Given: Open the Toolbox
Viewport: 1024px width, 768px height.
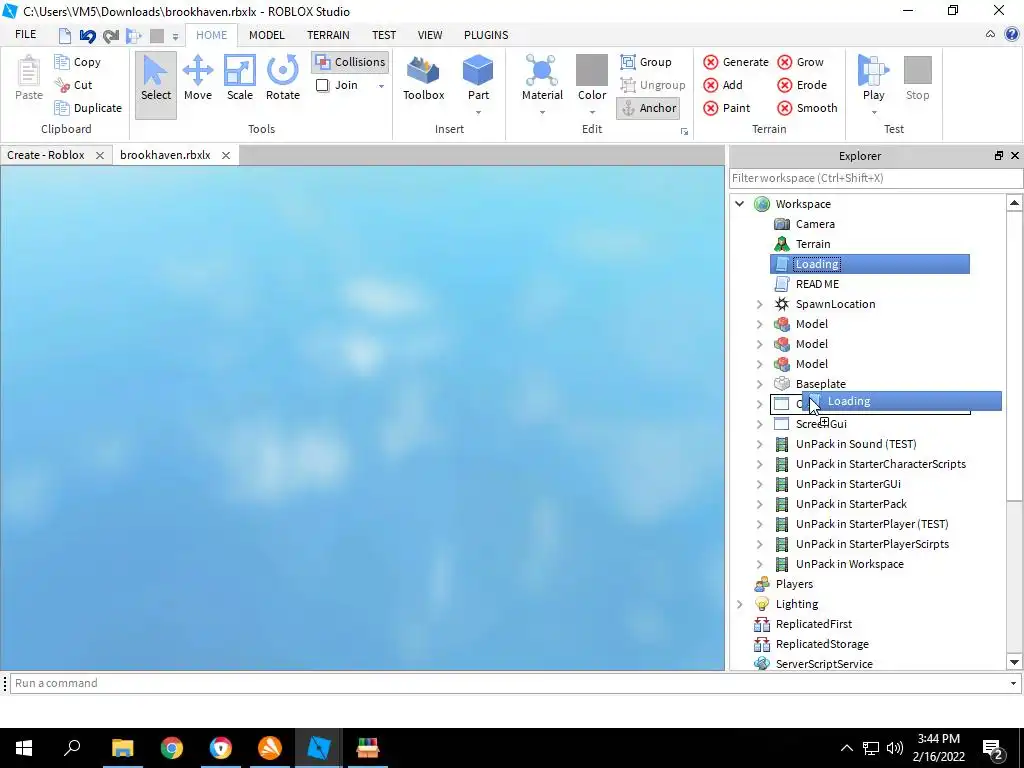Looking at the screenshot, I should 423,78.
